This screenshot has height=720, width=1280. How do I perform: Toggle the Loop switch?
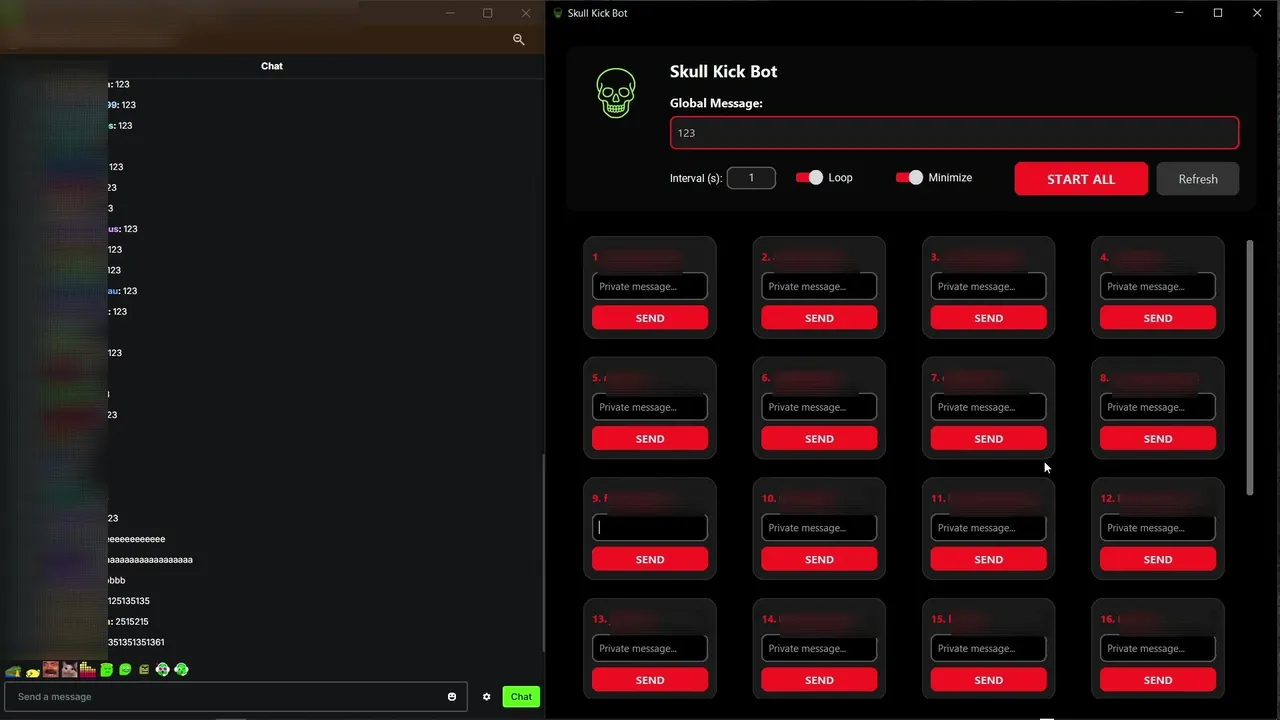[809, 177]
